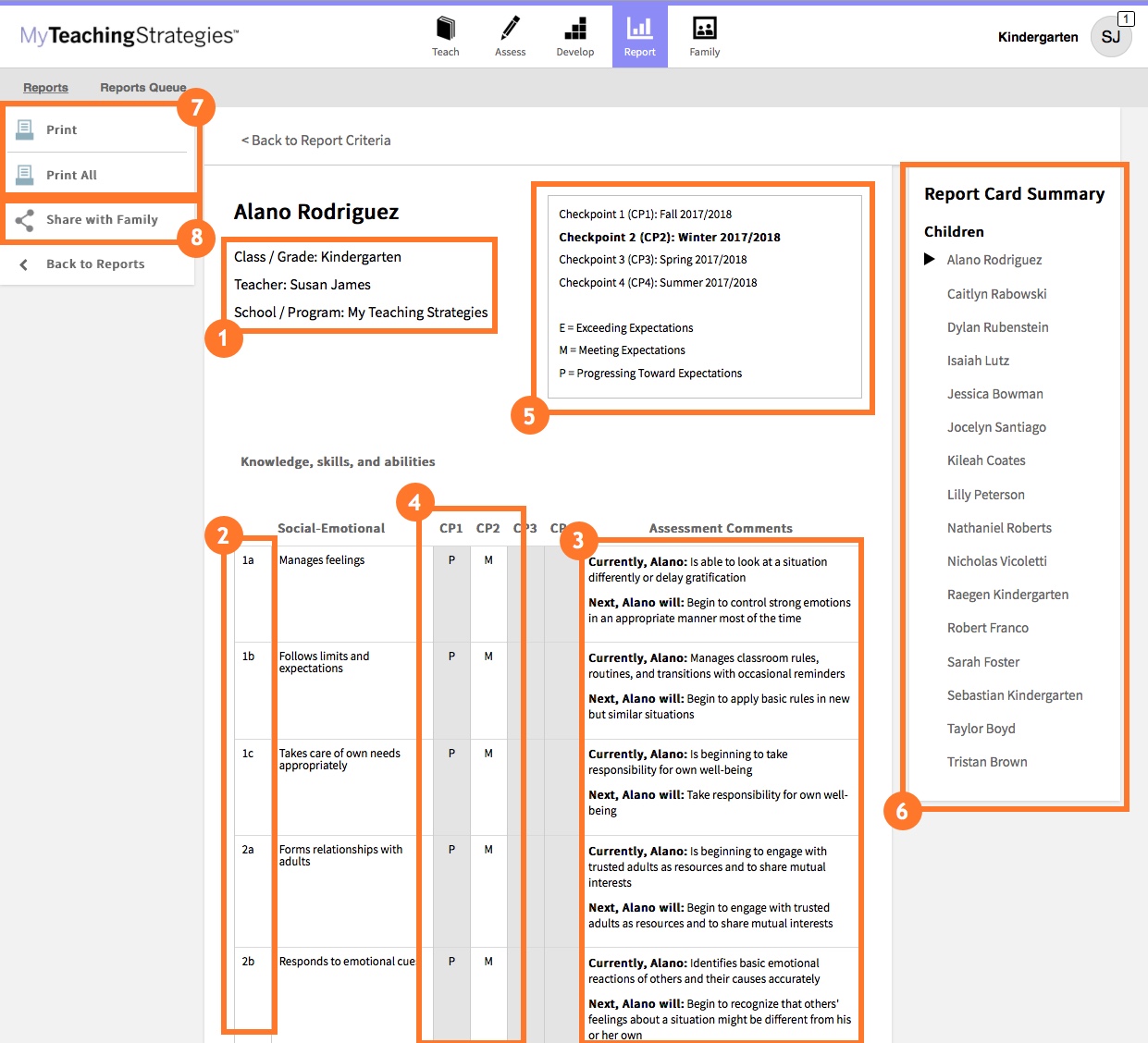The width and height of the screenshot is (1148, 1043).
Task: Switch to the Reports tab
Action: coord(45,88)
